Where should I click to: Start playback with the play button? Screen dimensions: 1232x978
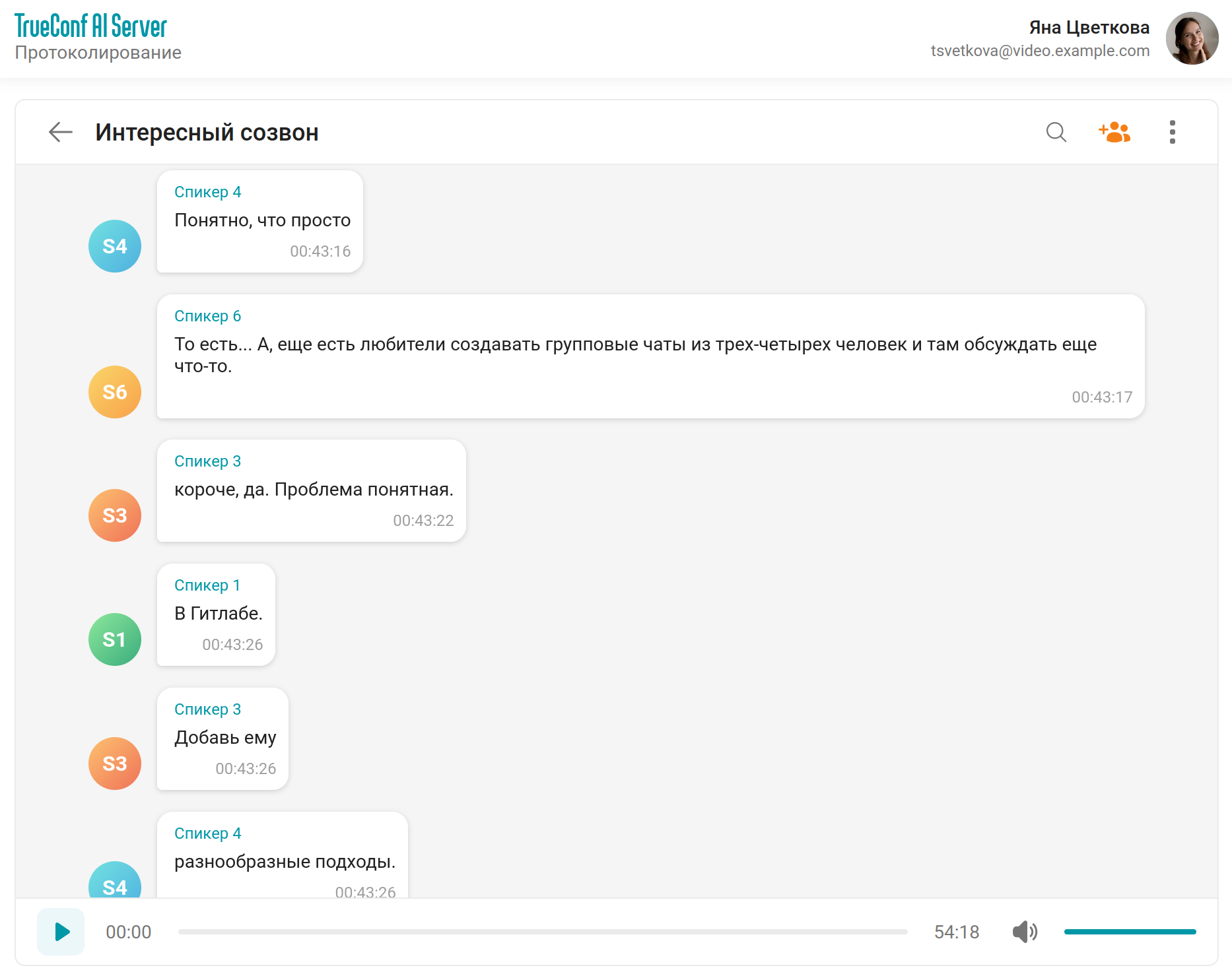(61, 932)
